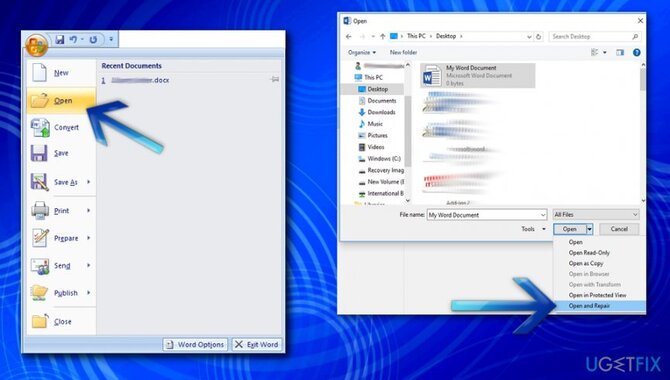Click the blue Help question mark icon
The height and width of the screenshot is (380, 670).
[x=637, y=53]
